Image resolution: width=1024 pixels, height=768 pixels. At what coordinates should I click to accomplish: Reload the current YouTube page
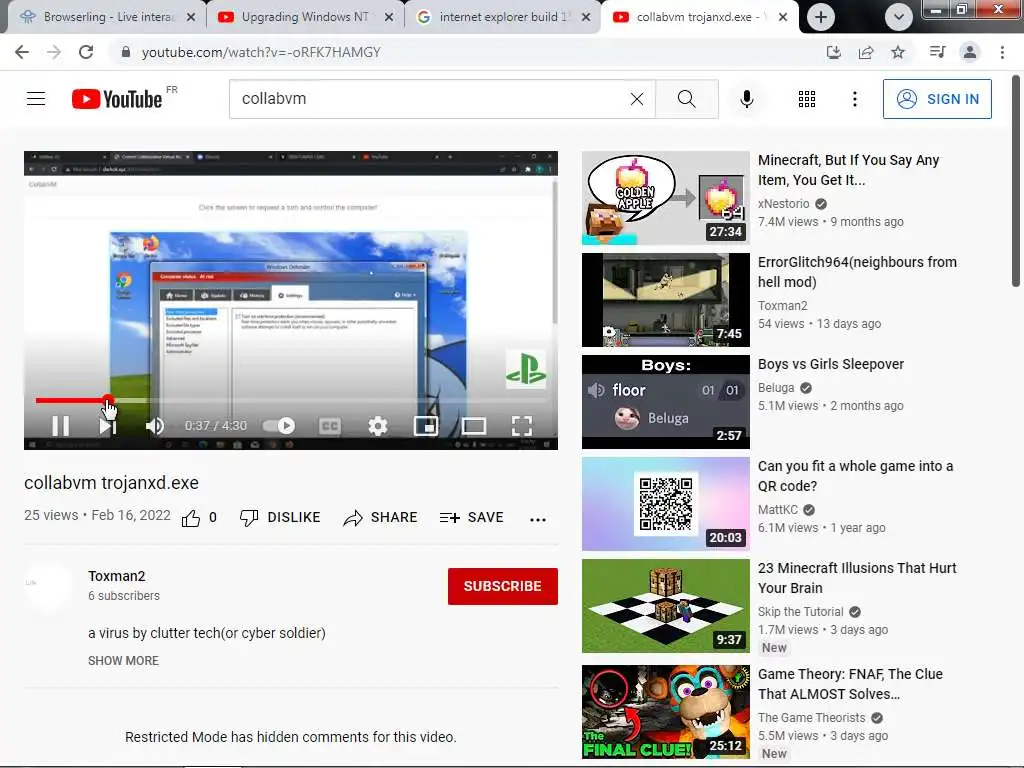point(86,52)
